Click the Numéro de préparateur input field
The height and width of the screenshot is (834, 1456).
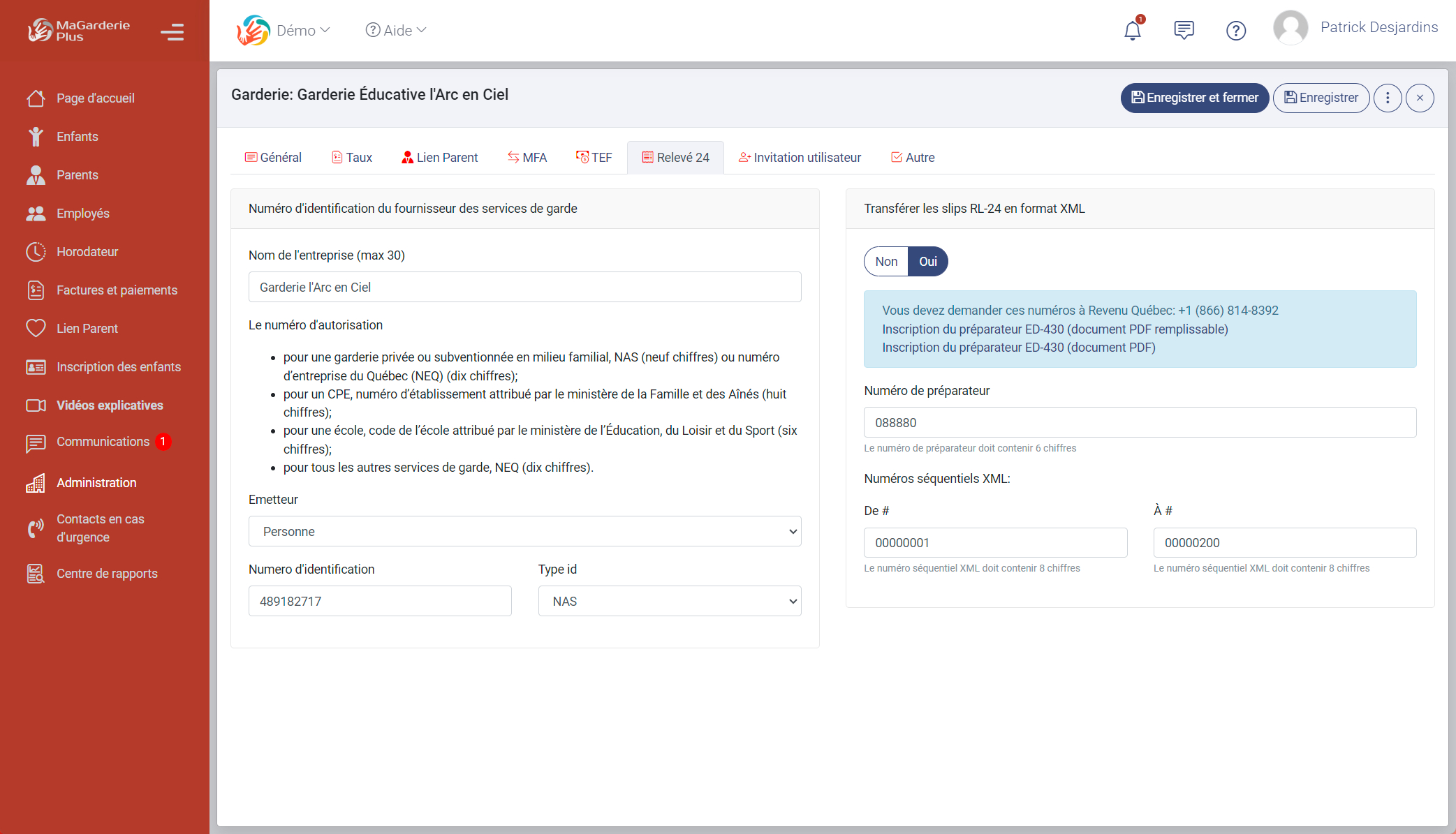(1139, 422)
